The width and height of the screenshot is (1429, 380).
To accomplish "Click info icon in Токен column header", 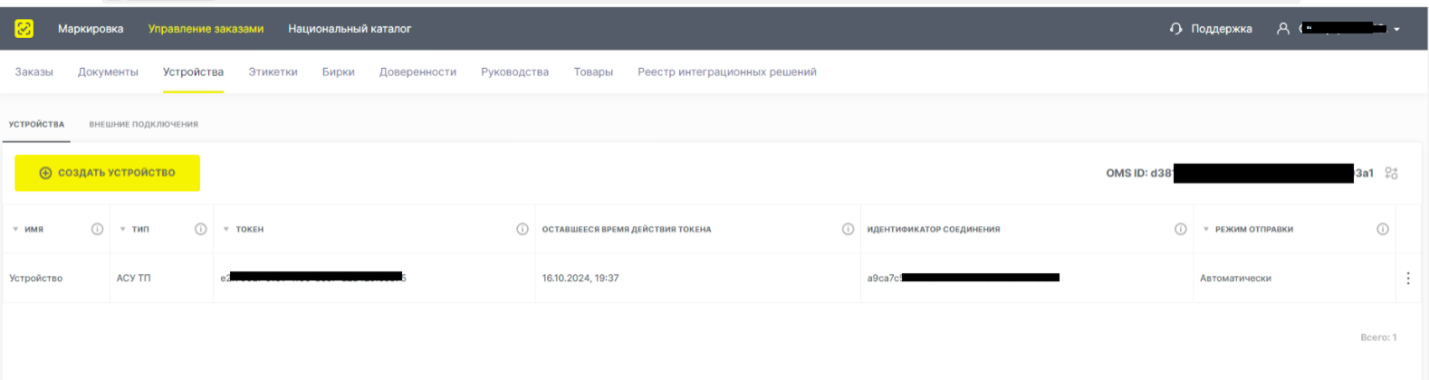I will pos(522,229).
